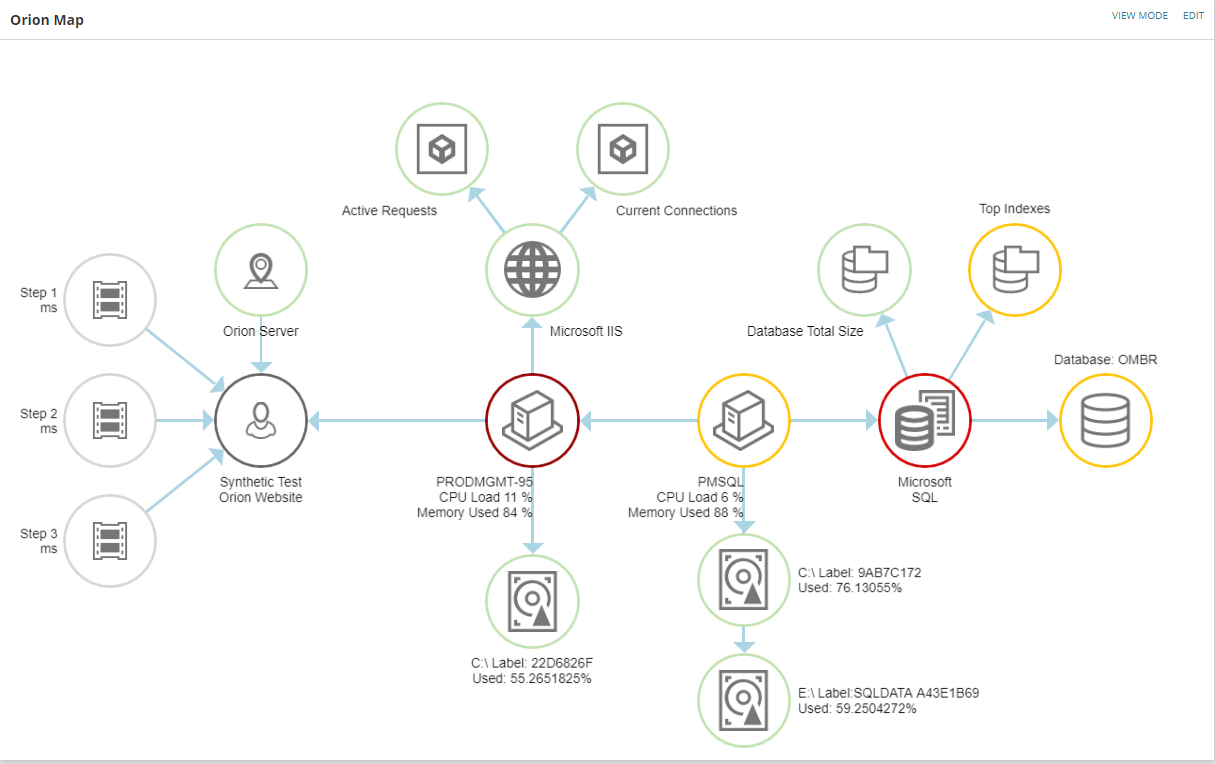
Task: Select the Orion Server location pin node
Action: point(261,270)
